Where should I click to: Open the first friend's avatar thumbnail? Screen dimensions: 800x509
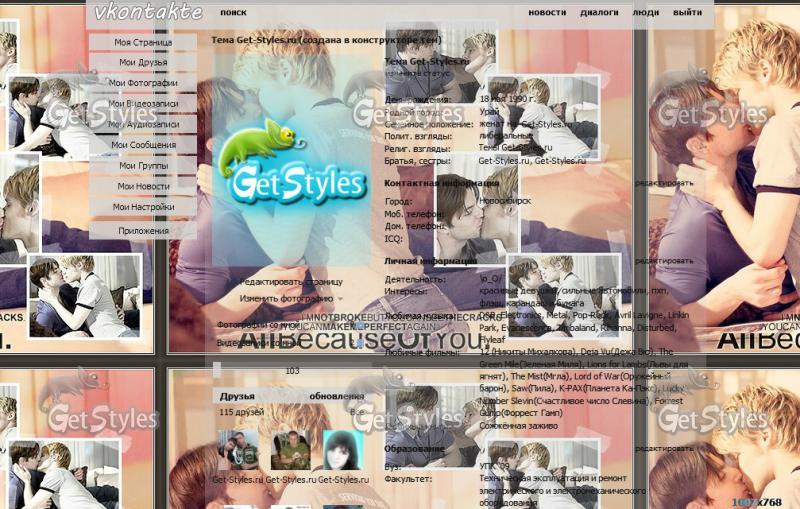[237, 450]
